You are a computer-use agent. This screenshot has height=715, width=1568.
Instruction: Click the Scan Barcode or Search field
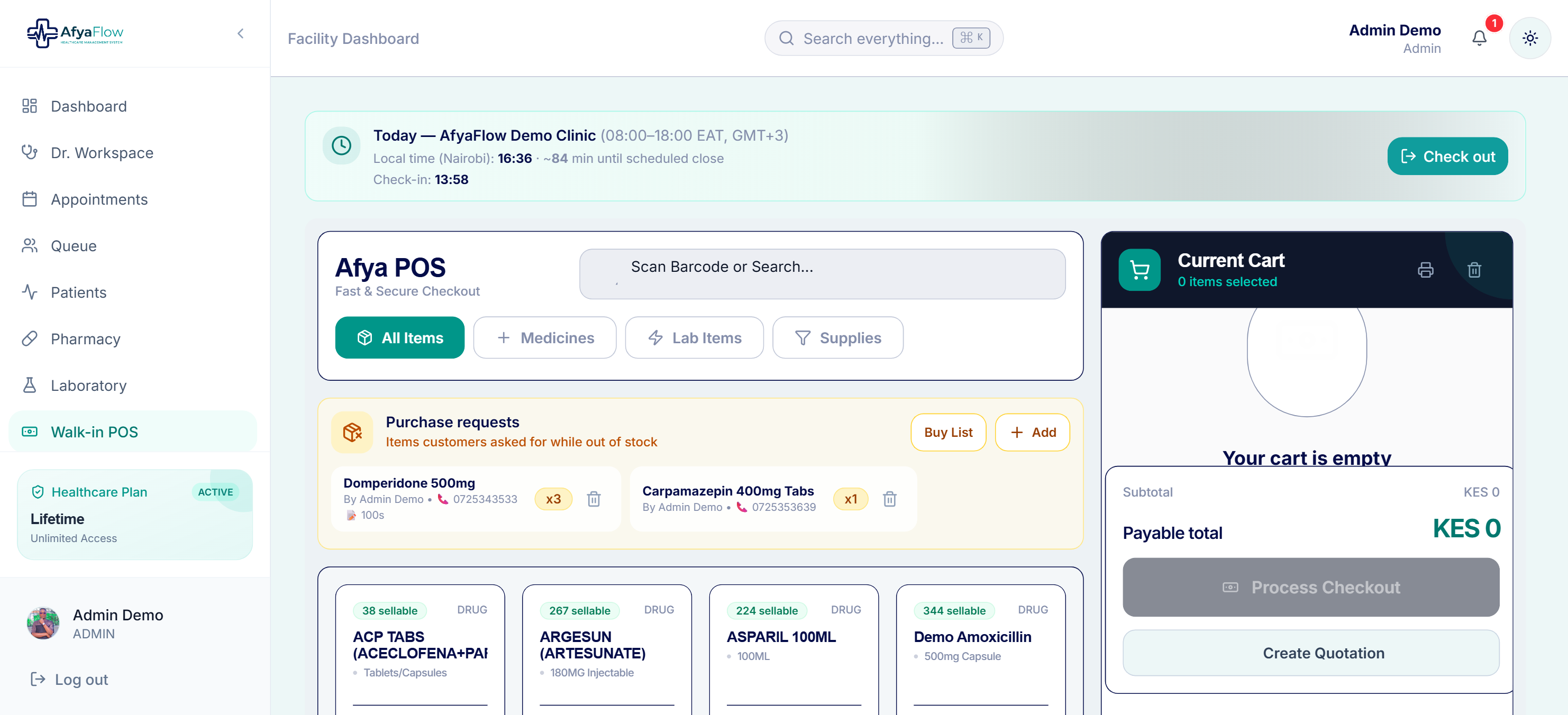point(822,274)
